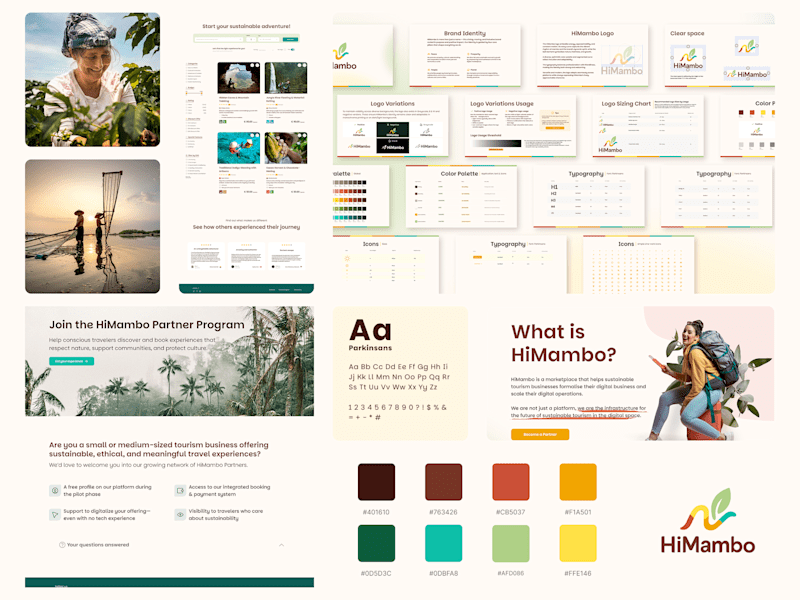Open the Clear space slide
This screenshot has height=600, width=800.
coord(719,55)
